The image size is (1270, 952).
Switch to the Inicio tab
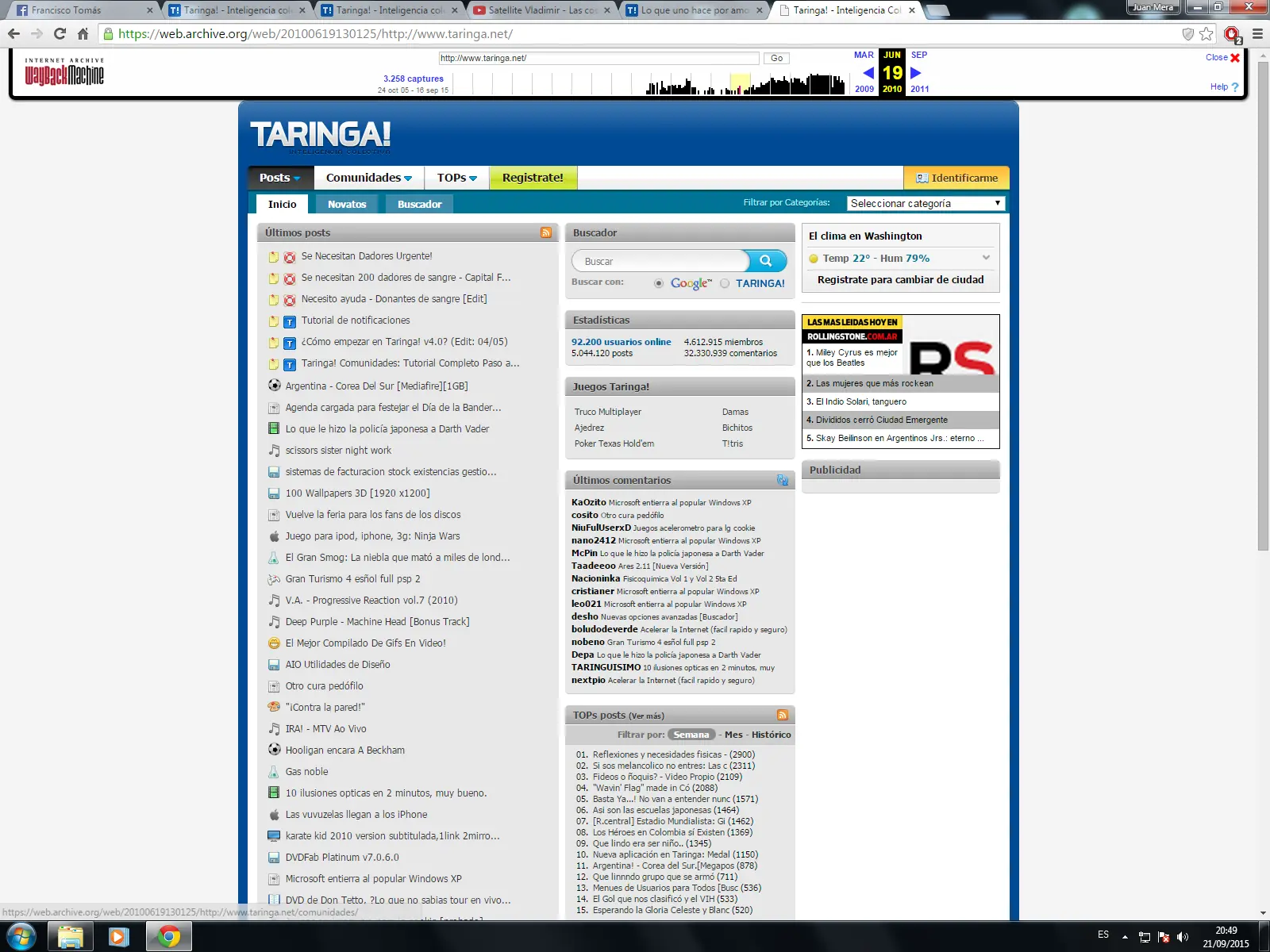tap(283, 204)
